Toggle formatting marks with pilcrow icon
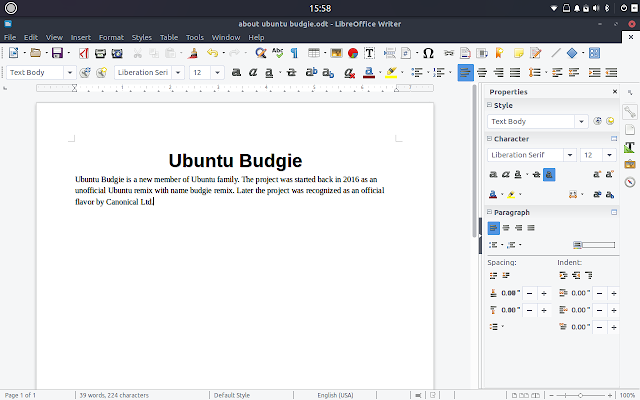Viewport: 640px width, 400px height. 294,53
